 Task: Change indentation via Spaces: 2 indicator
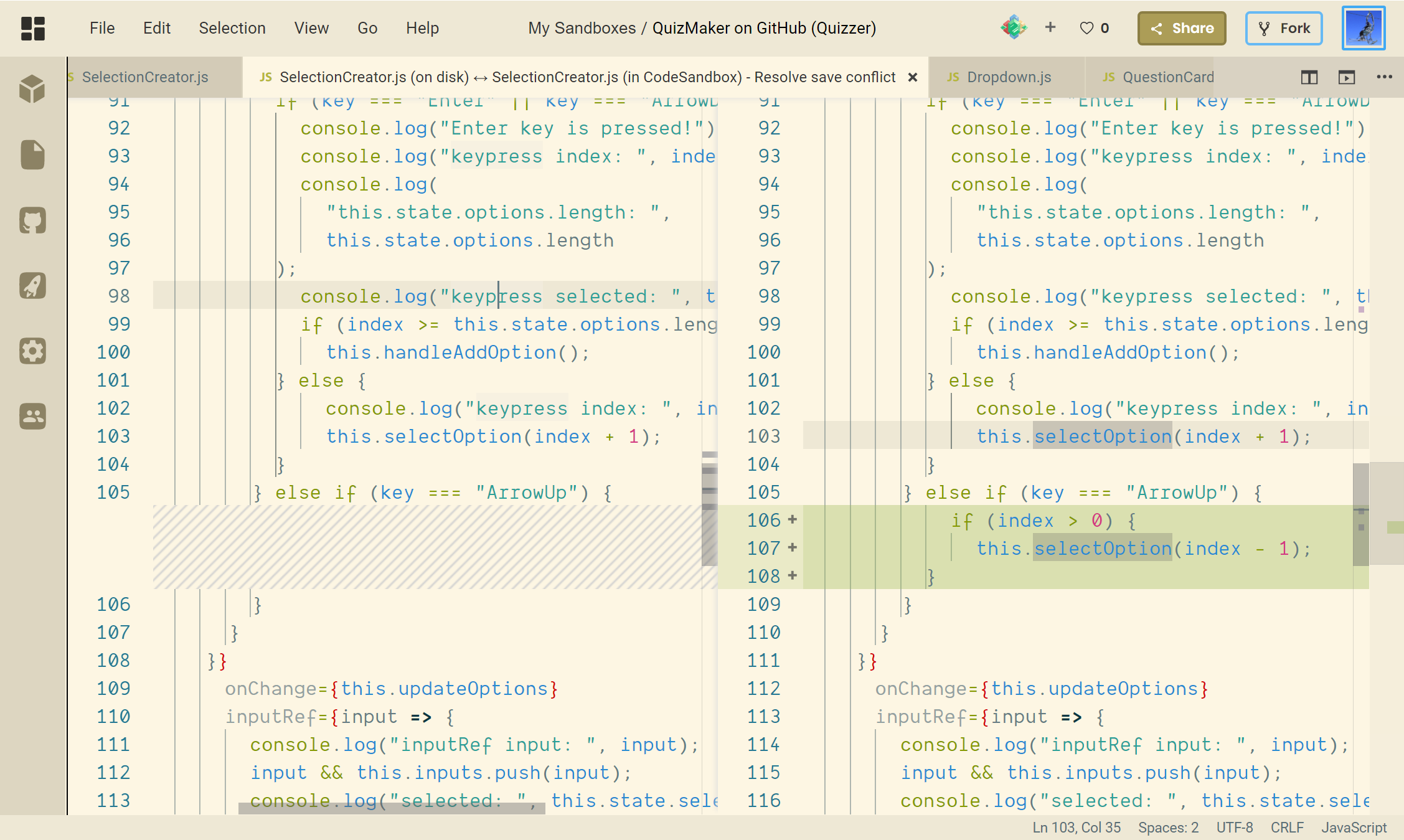1168,827
